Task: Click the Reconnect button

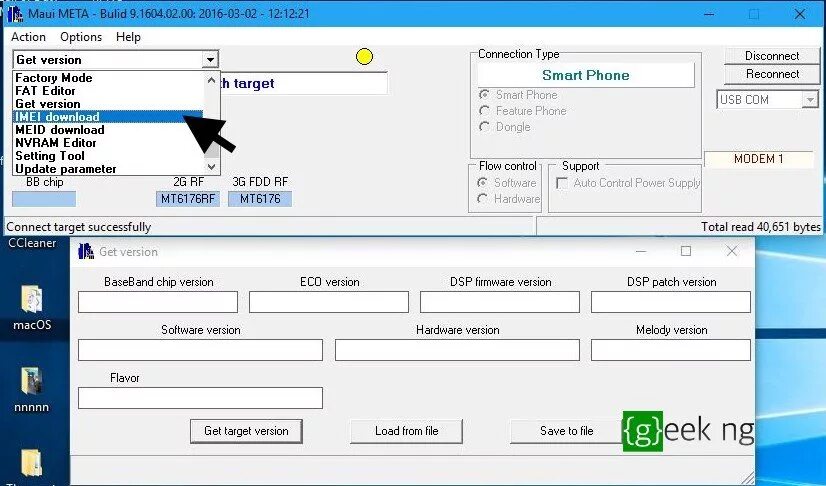Action: [772, 74]
